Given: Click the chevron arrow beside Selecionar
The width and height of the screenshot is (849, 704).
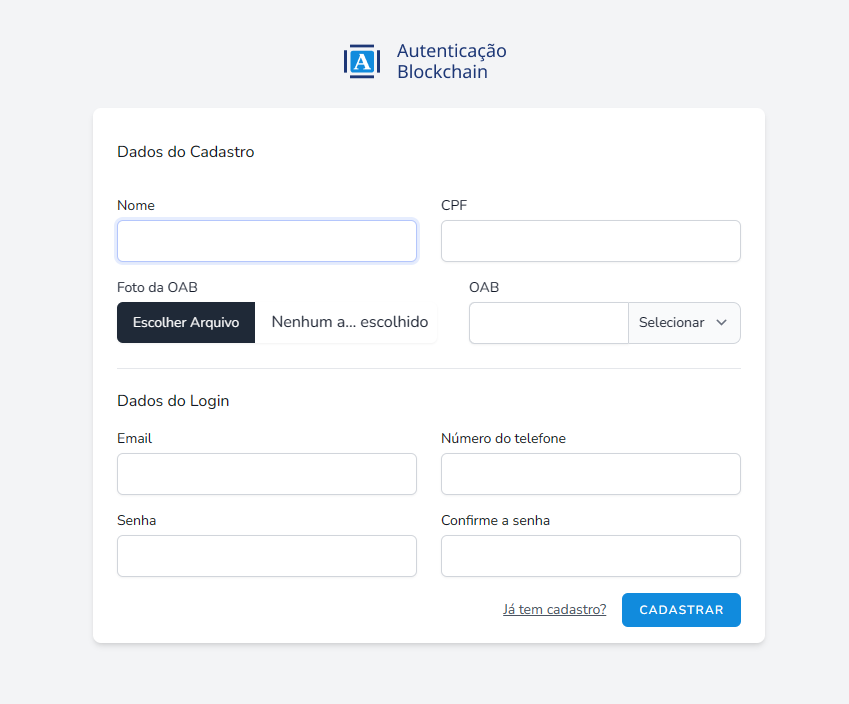Looking at the screenshot, I should coord(721,323).
